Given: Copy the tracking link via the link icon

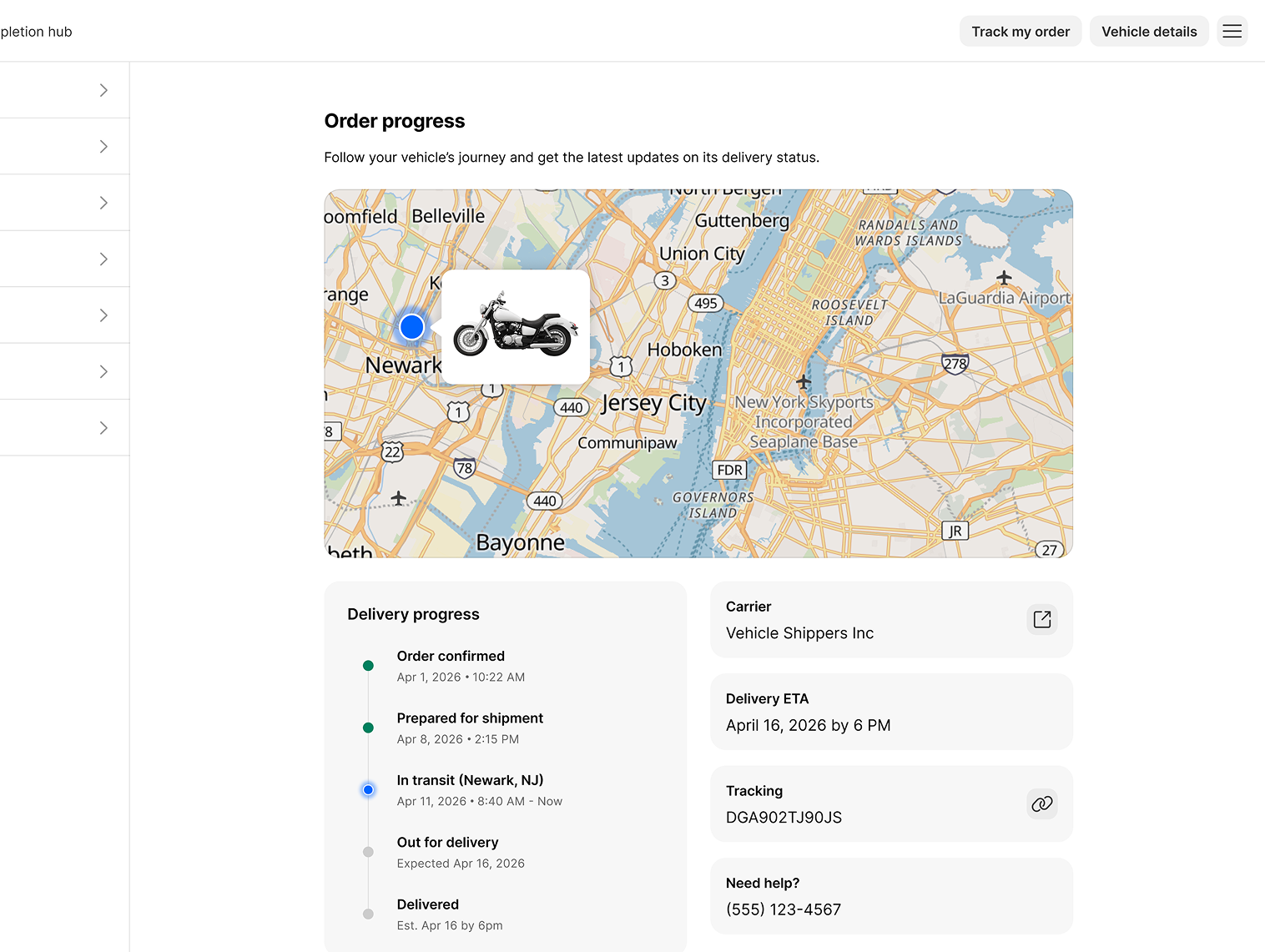Looking at the screenshot, I should (x=1041, y=803).
